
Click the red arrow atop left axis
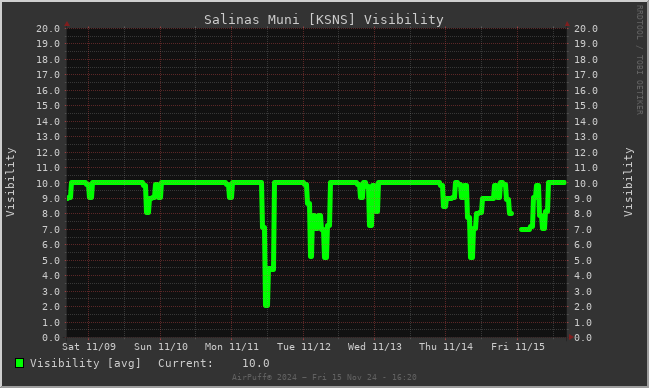(x=67, y=24)
